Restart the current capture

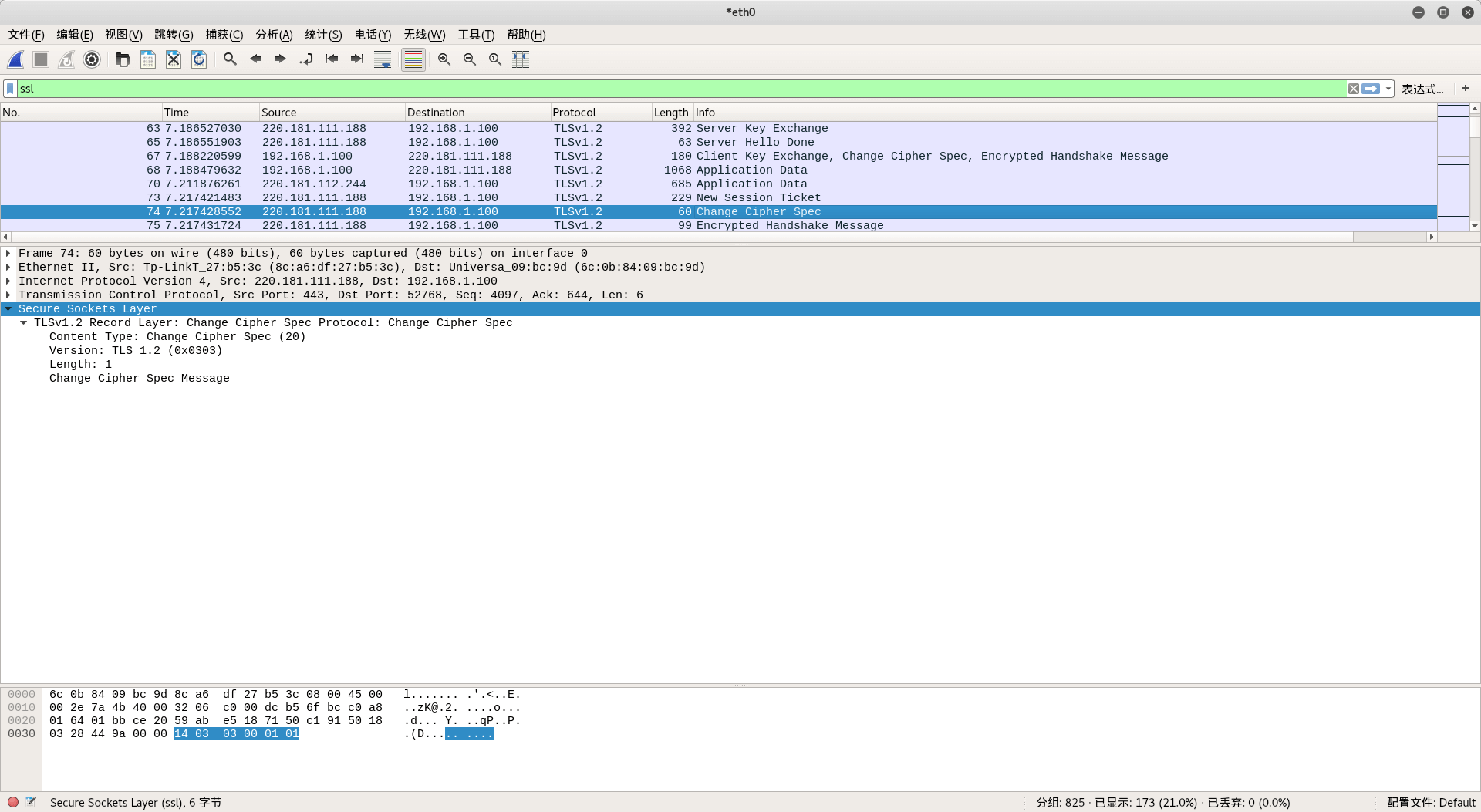[x=66, y=59]
